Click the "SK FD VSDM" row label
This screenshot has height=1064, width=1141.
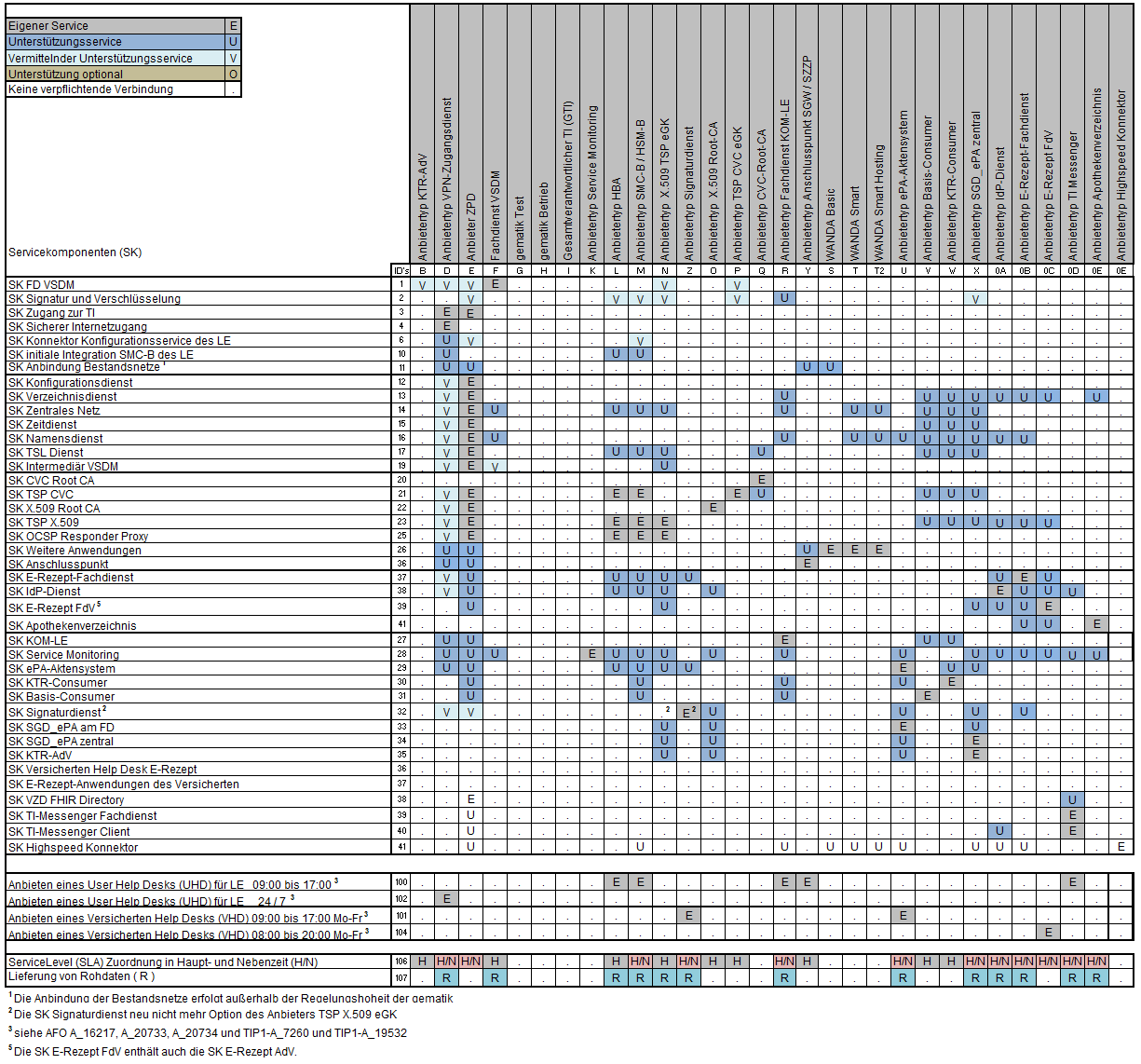click(42, 285)
